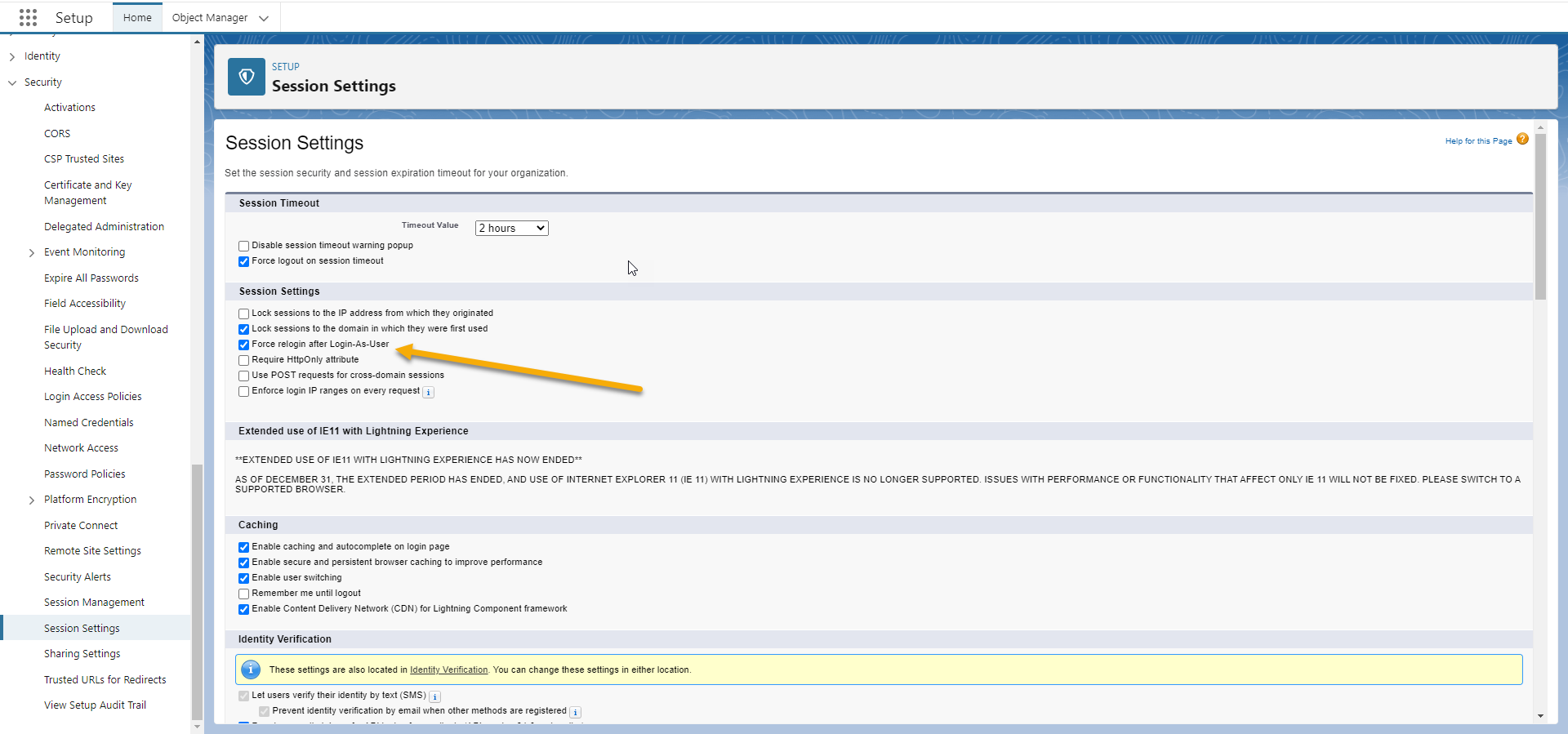Screen dimensions: 1568x734
Task: Open Sharing Settings page
Action: [x=82, y=654]
